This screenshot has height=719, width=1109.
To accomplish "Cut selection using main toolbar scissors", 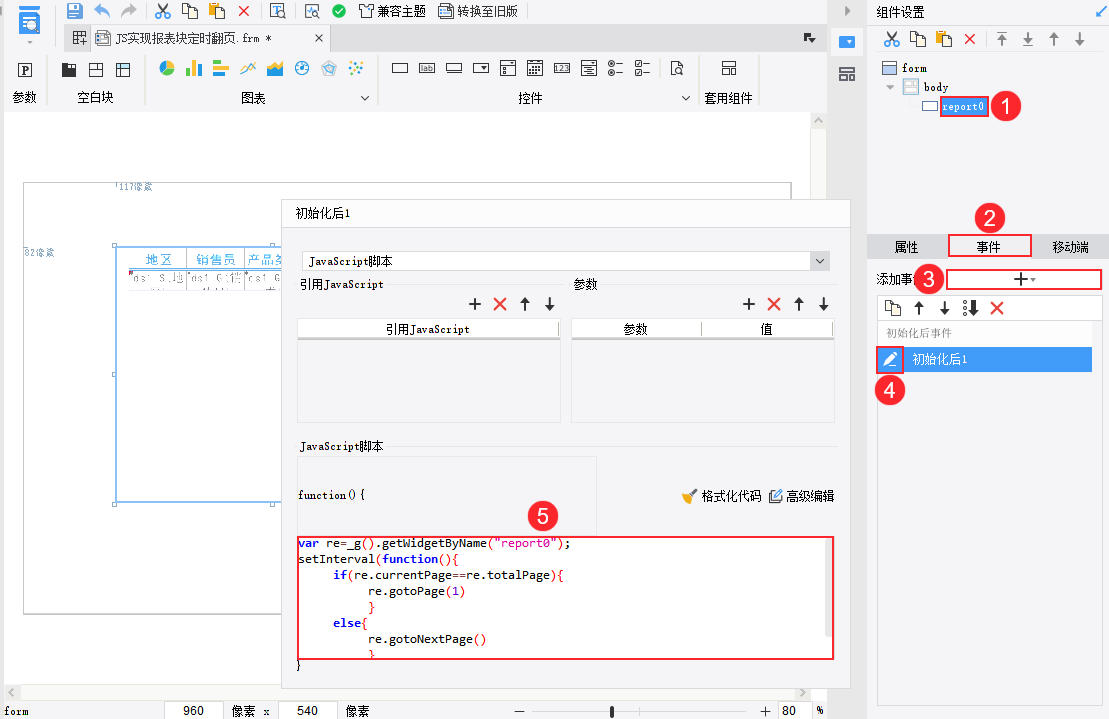I will tap(163, 11).
